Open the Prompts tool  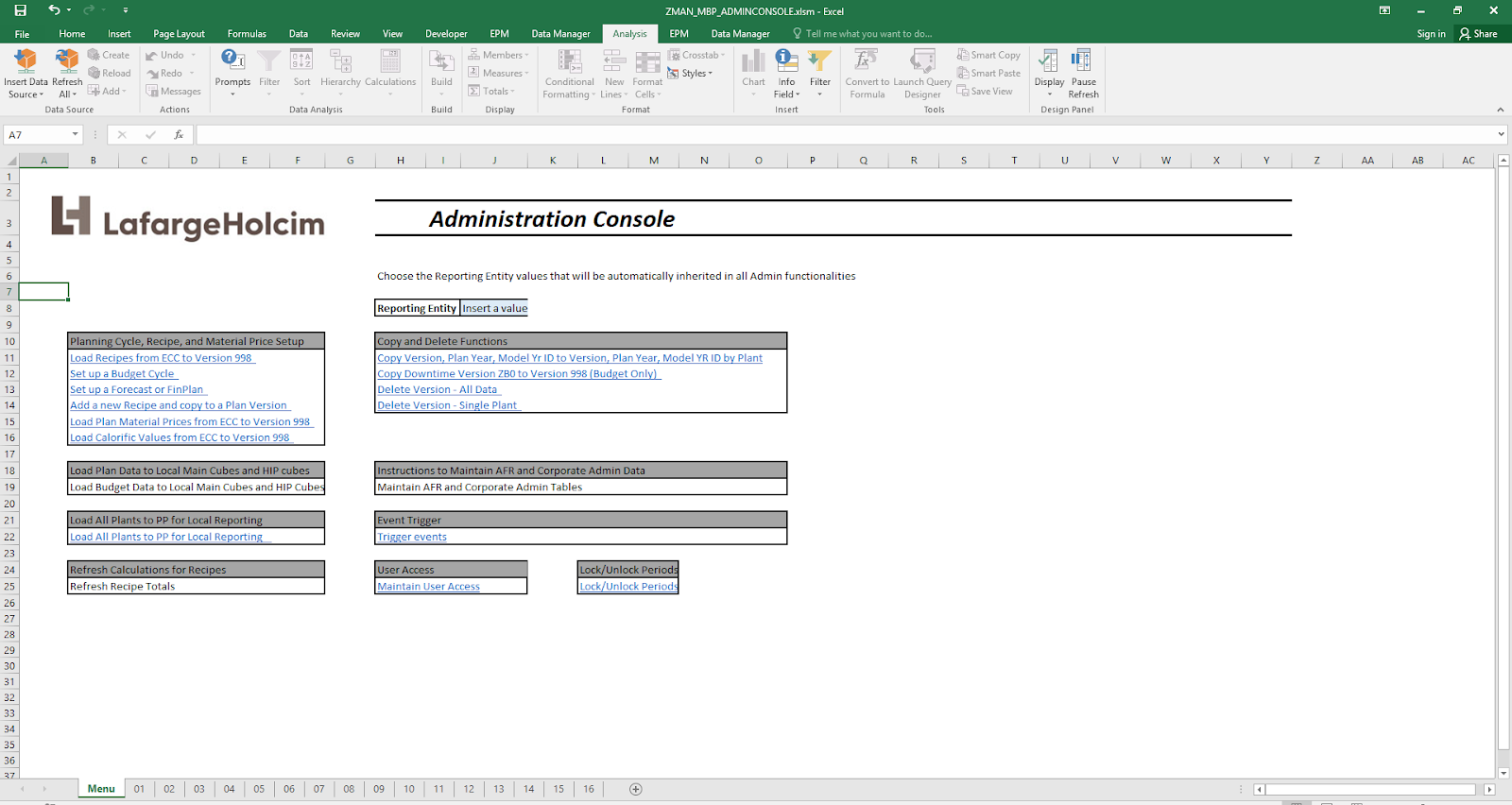(232, 61)
